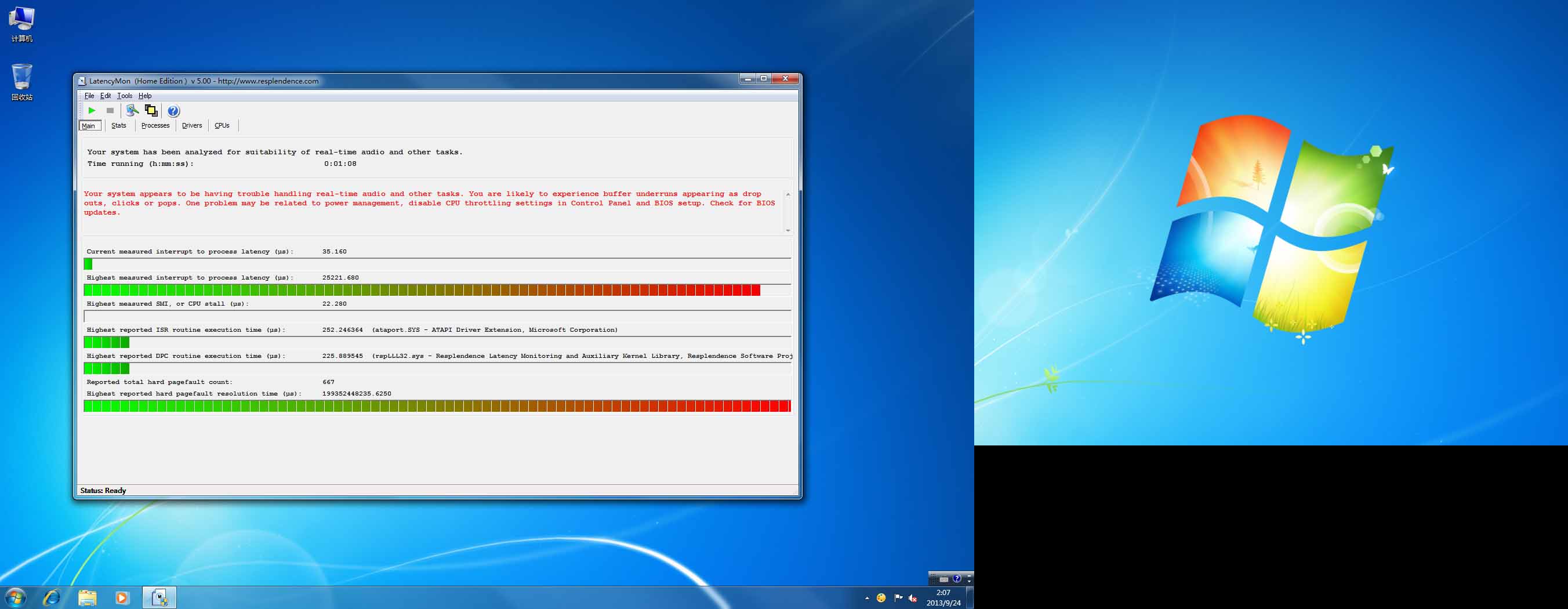Open Action Center flag tray icon

[898, 598]
